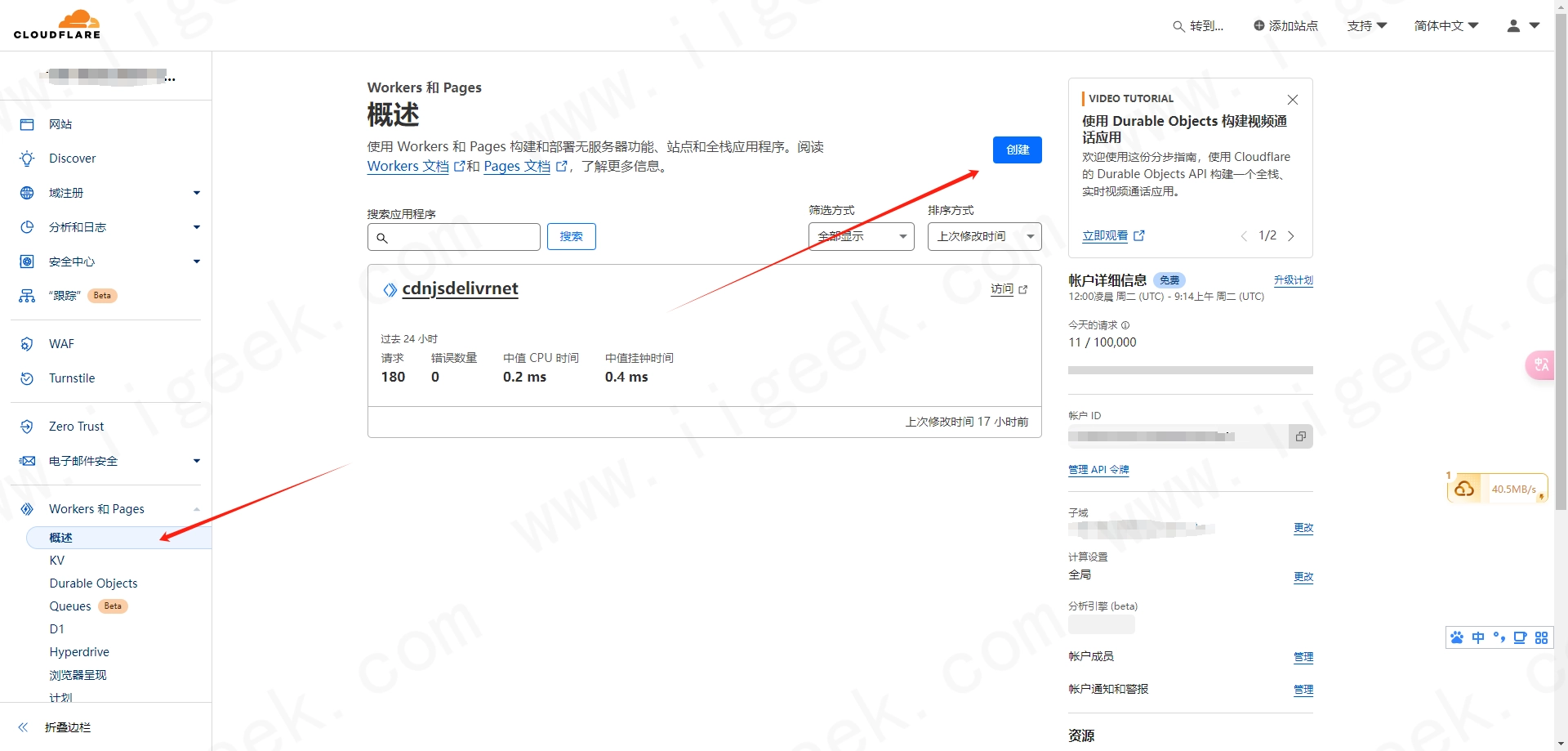Open 浏览器呈现 in the sidebar
1568x751 pixels.
(x=78, y=675)
